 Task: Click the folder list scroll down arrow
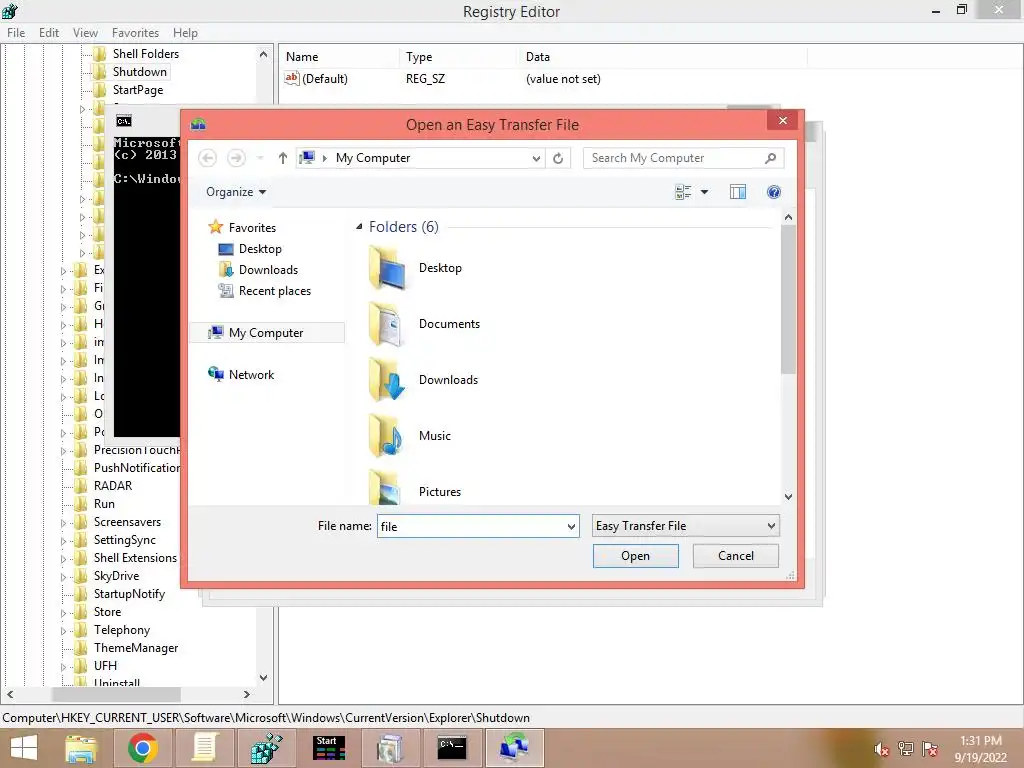click(788, 497)
